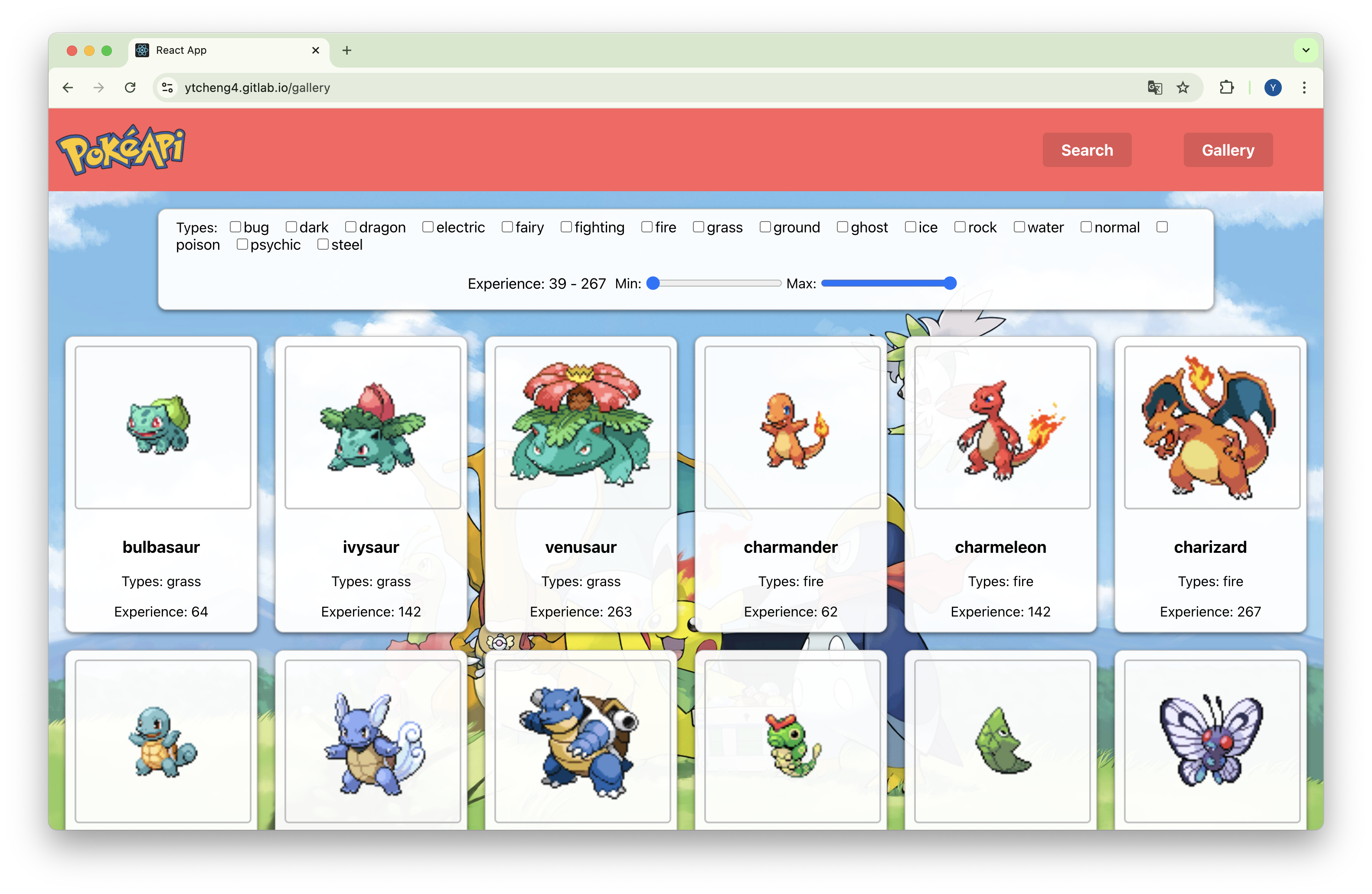Open the Extensions puzzle icon

[1227, 88]
